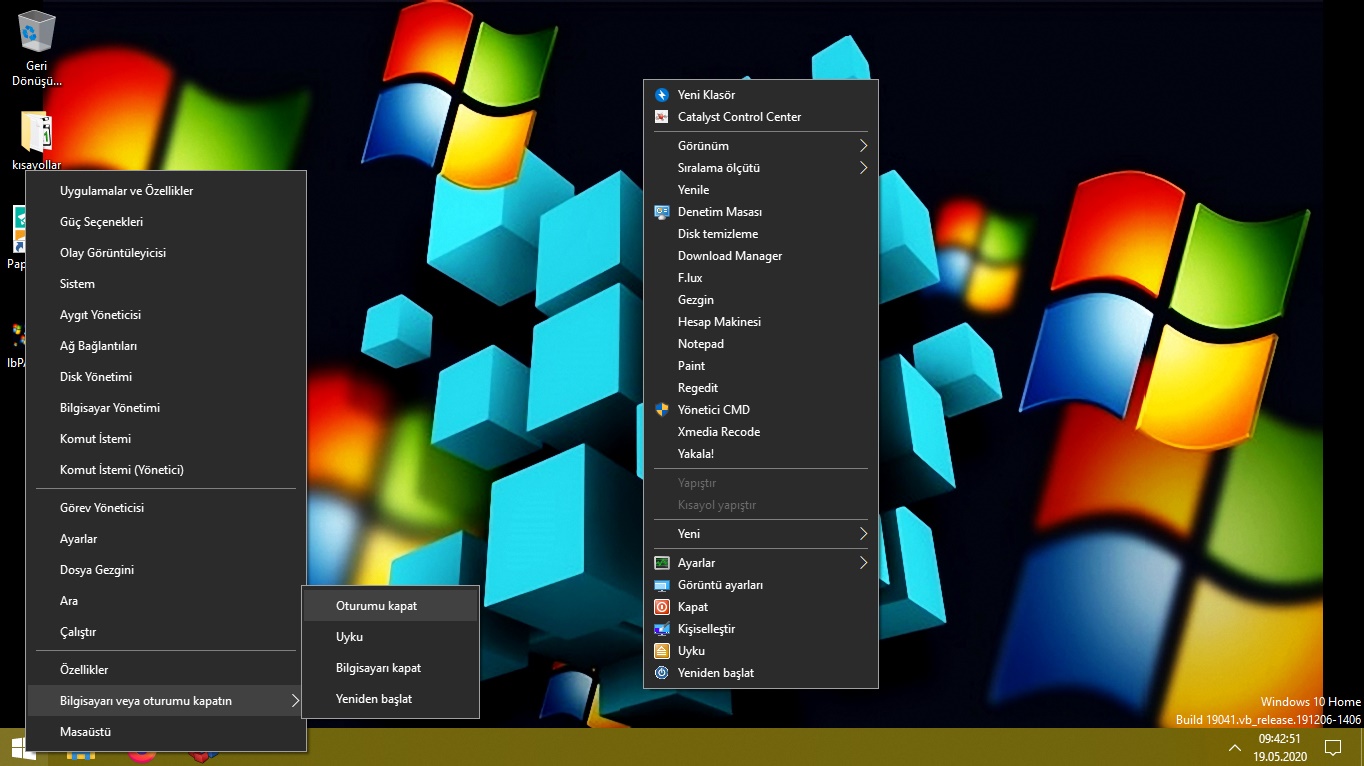
Task: Click the Yönetici CMD shield icon
Action: (x=661, y=410)
